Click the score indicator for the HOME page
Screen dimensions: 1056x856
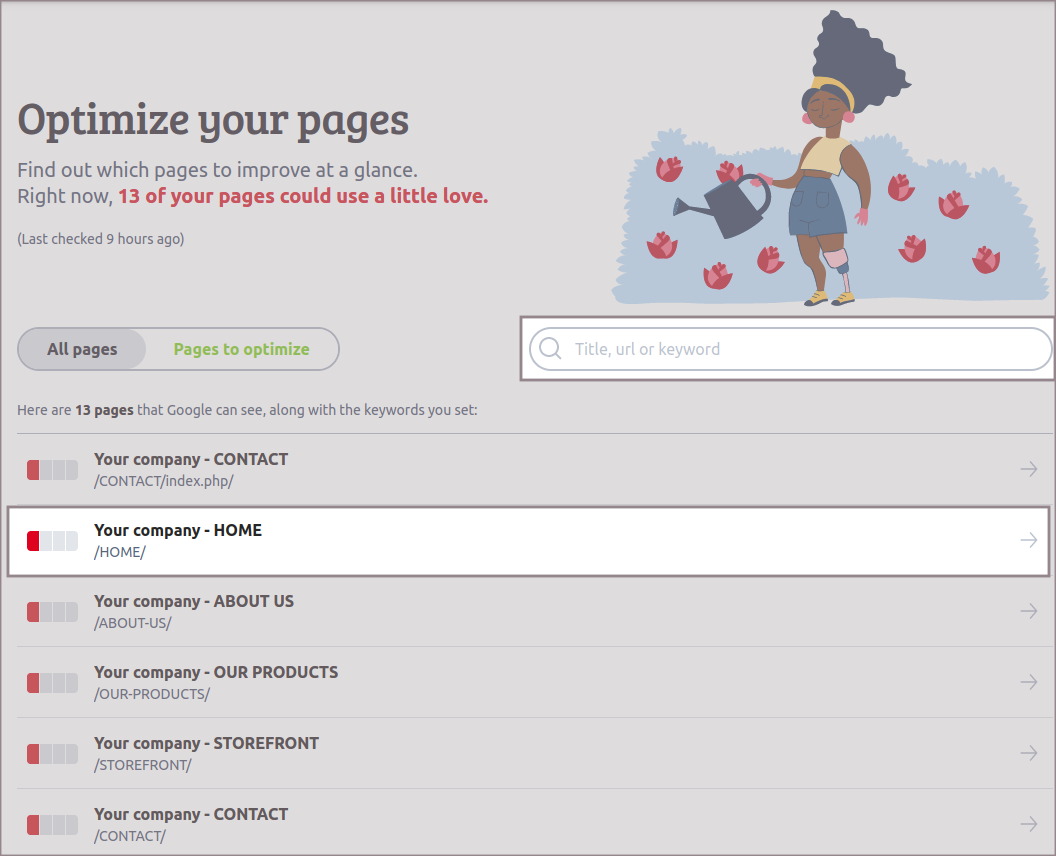(52, 541)
